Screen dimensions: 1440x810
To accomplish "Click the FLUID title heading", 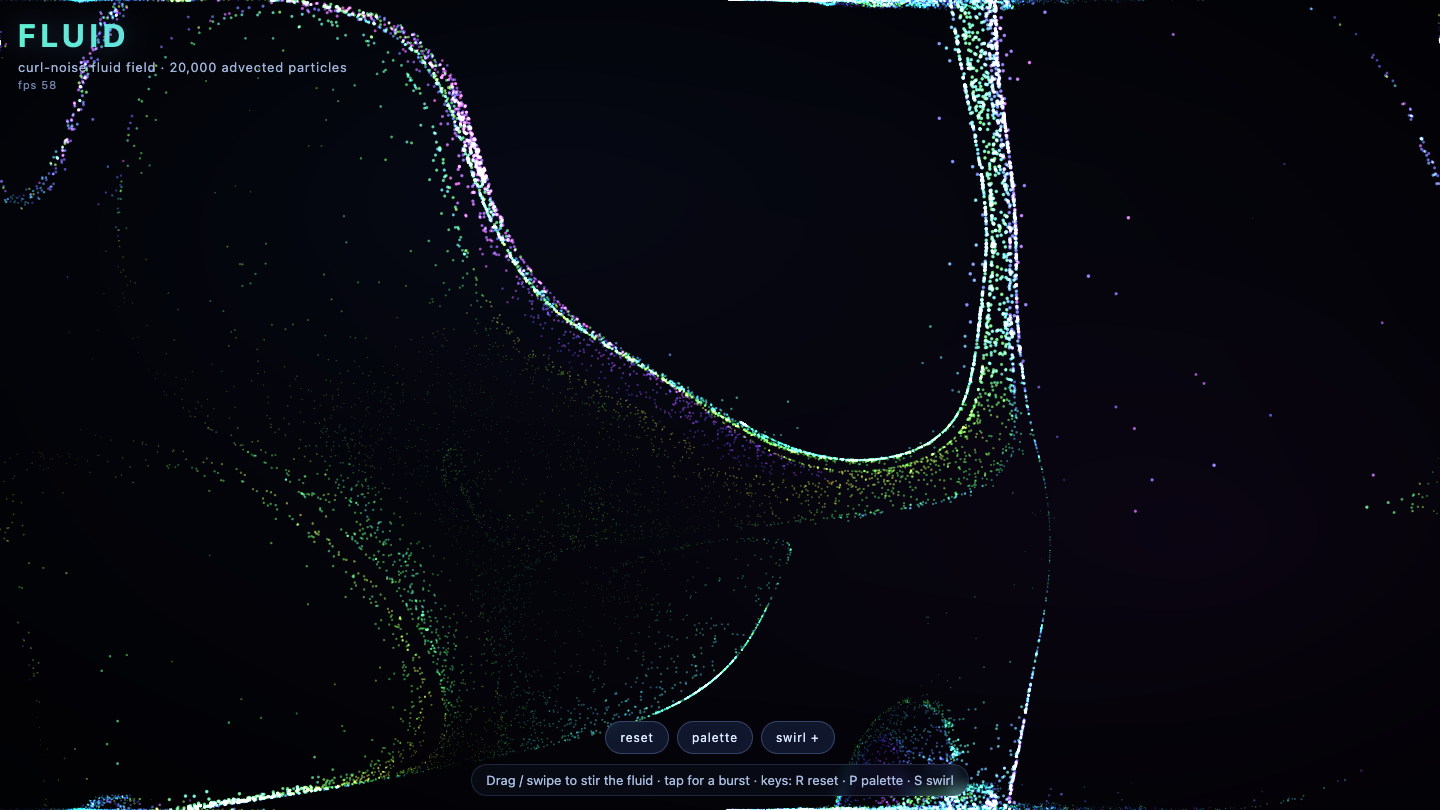I will coord(72,36).
